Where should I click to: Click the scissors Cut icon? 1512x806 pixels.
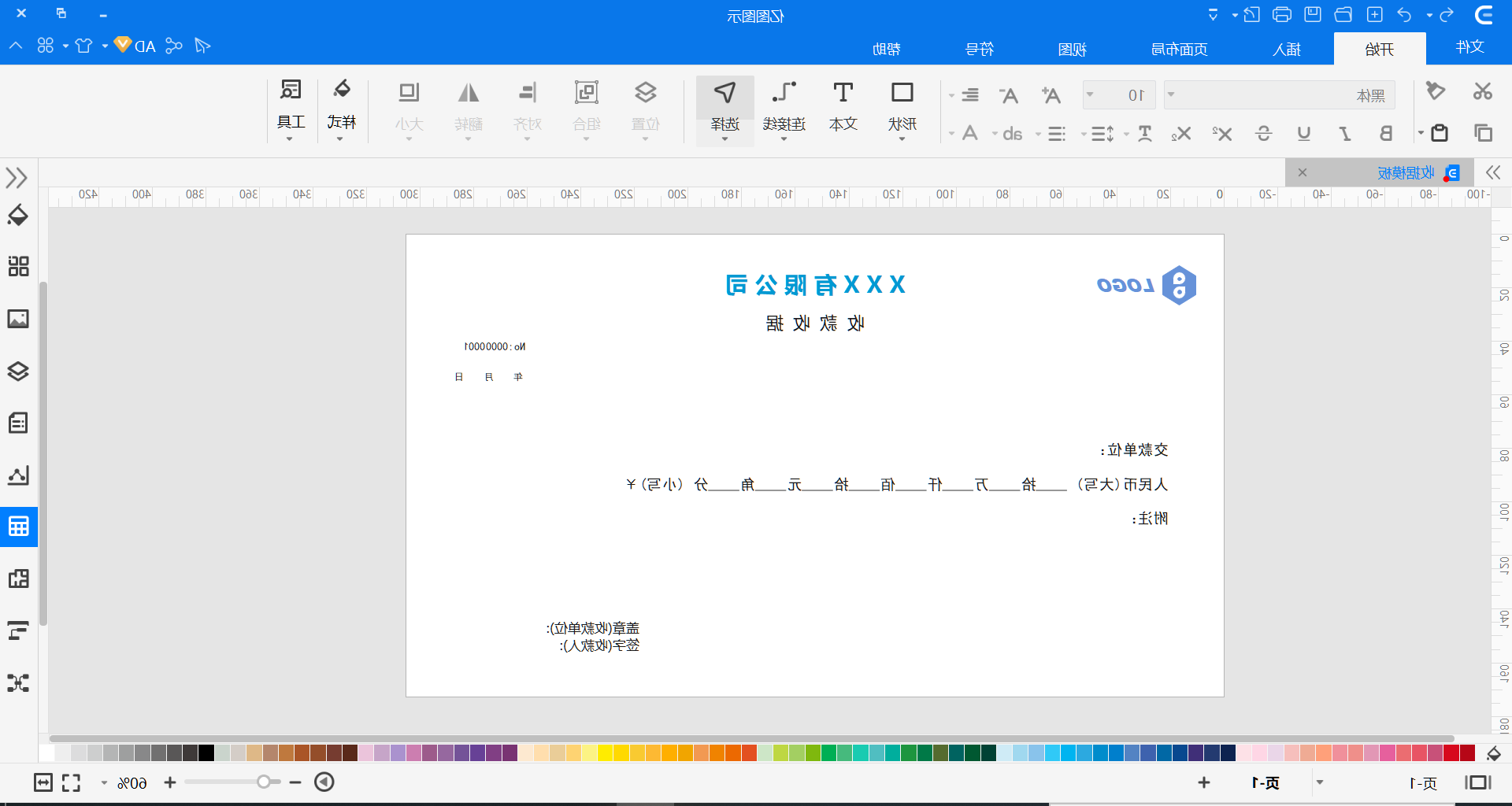1483,91
